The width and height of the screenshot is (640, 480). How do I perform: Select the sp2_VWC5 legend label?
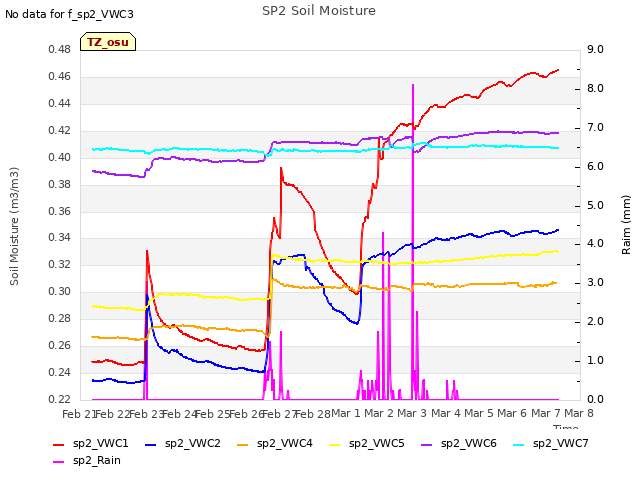coord(376,444)
